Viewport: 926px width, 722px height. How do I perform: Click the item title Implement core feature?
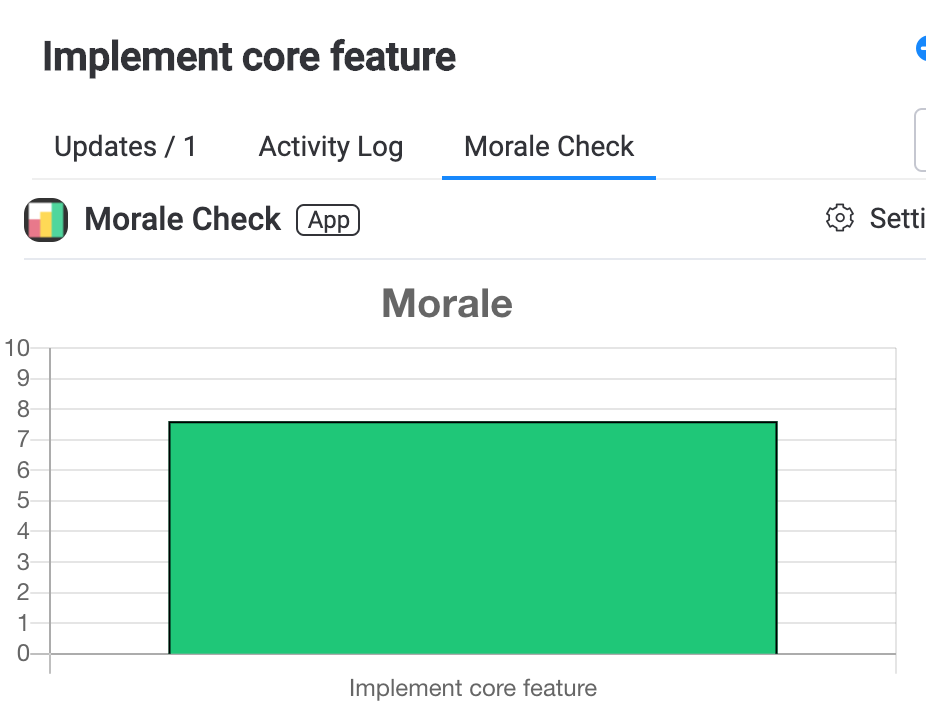pos(249,57)
